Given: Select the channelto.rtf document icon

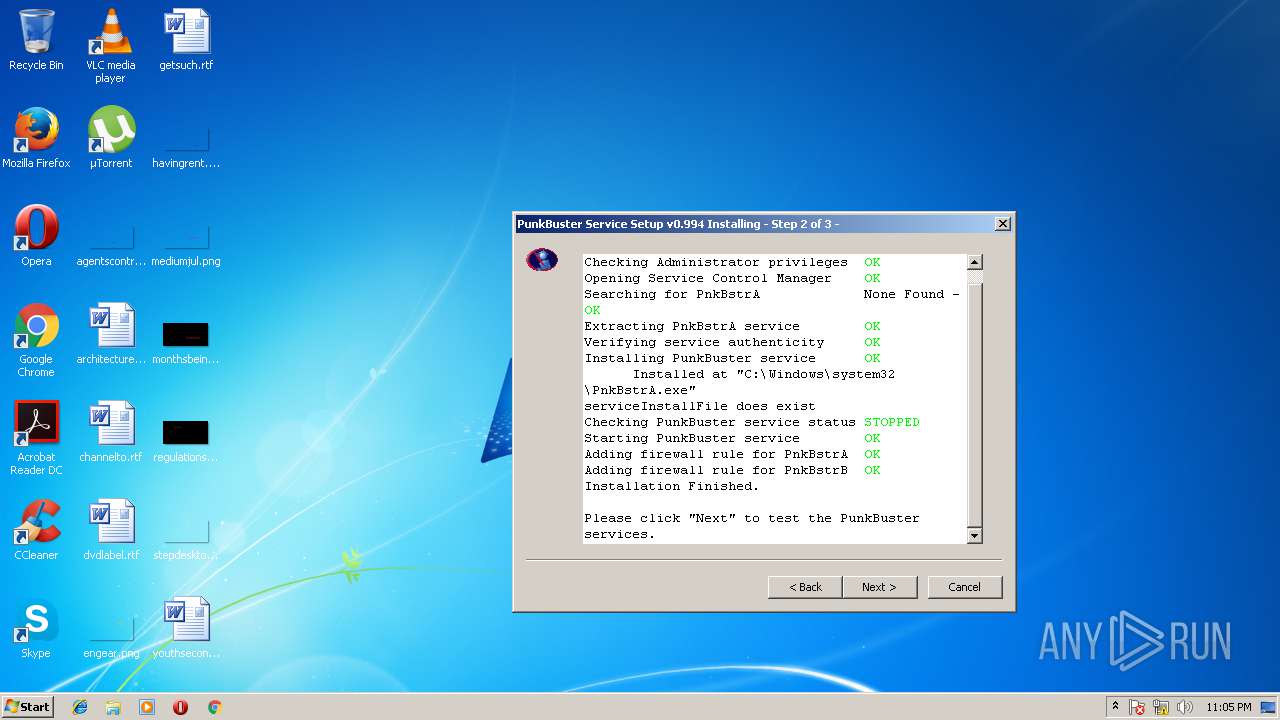Looking at the screenshot, I should coord(110,433).
